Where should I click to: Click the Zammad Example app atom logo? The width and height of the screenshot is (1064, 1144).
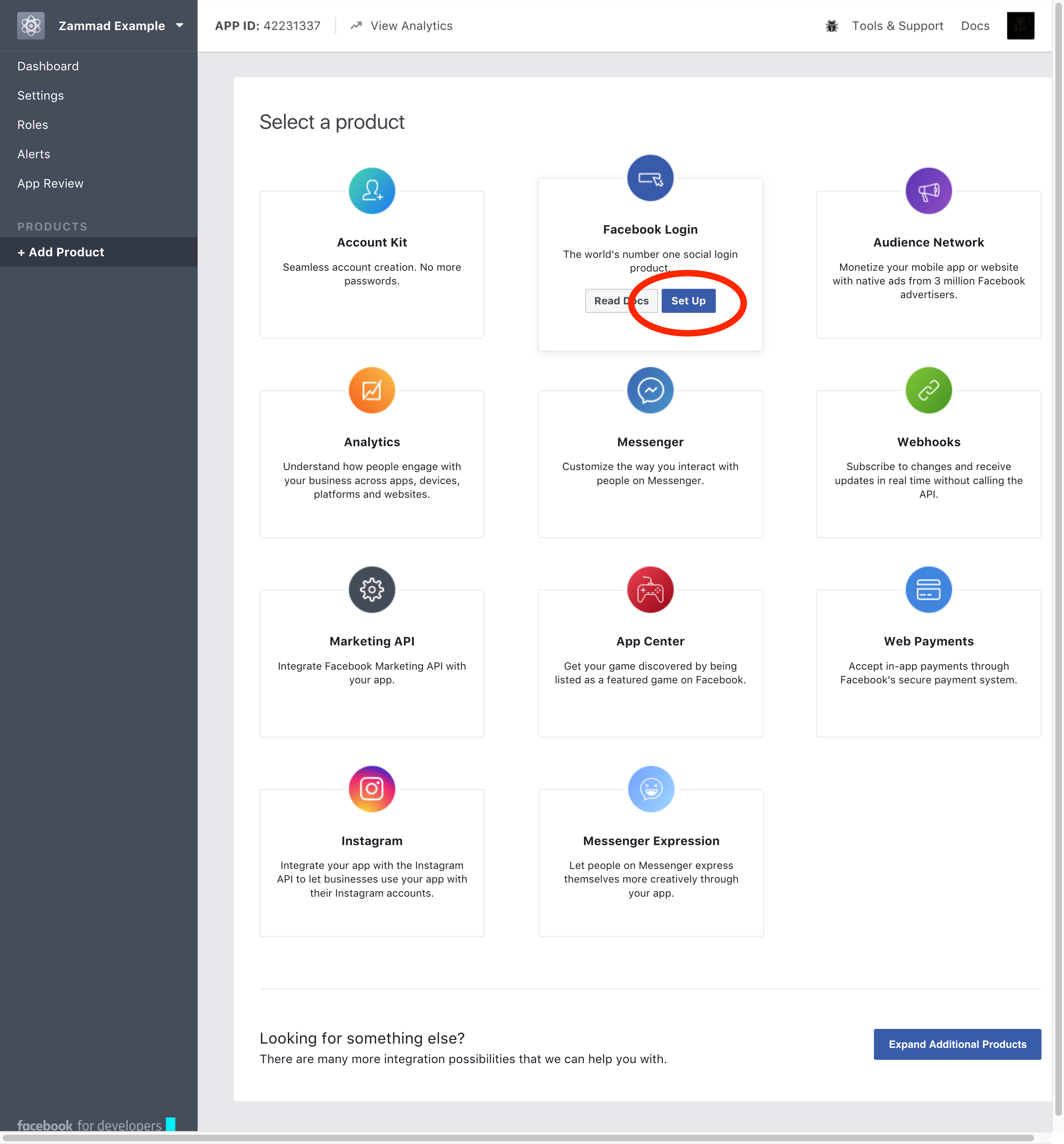pos(31,26)
